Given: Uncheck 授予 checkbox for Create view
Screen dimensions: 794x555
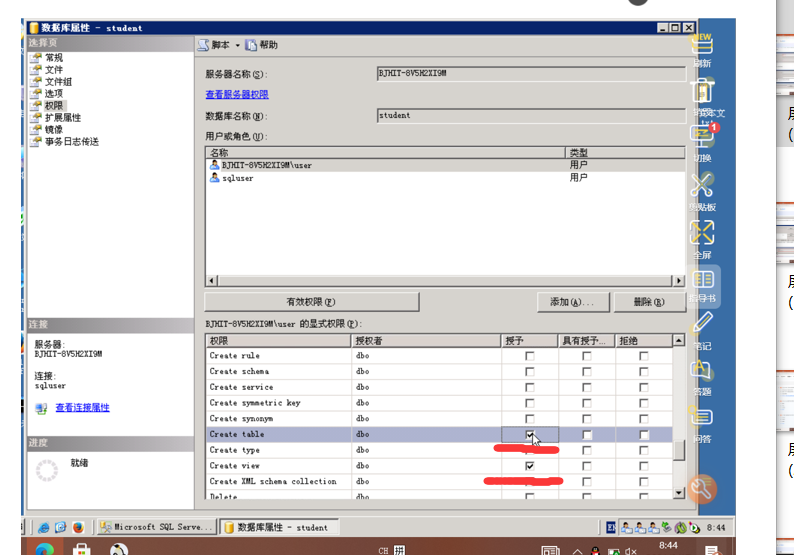Looking at the screenshot, I should [x=530, y=466].
